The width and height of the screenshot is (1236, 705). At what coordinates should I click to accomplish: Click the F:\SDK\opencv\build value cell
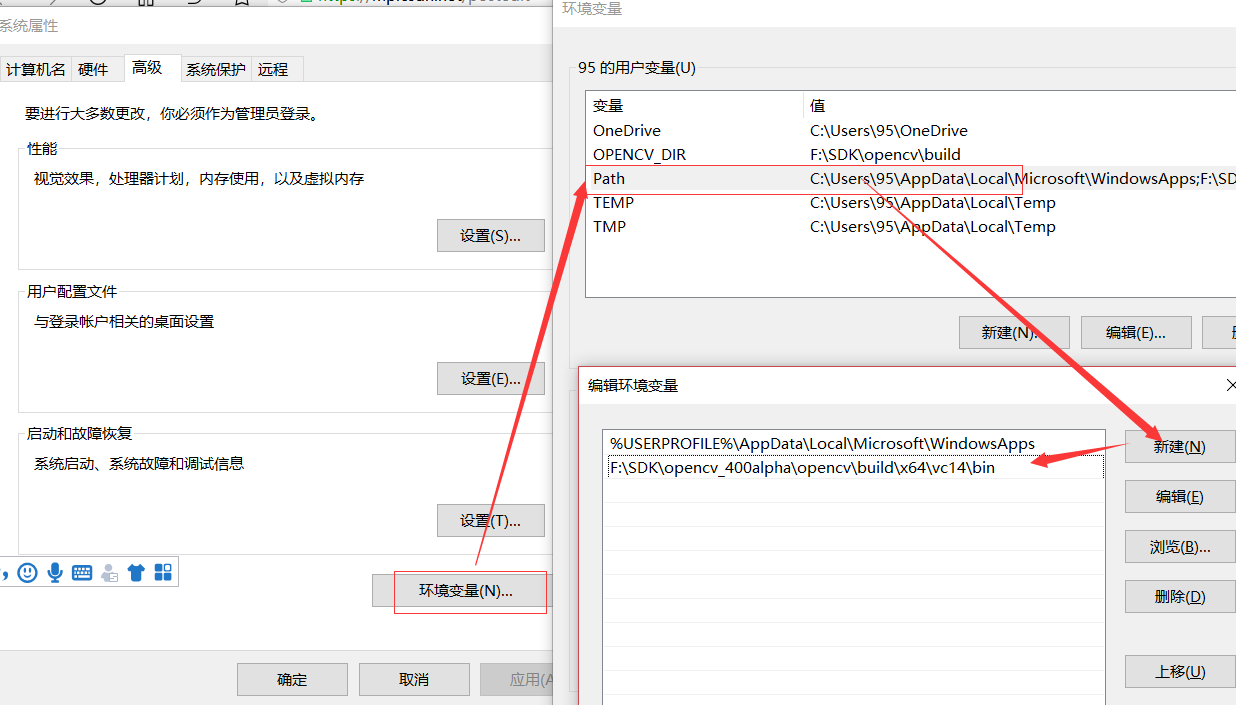(x=885, y=155)
